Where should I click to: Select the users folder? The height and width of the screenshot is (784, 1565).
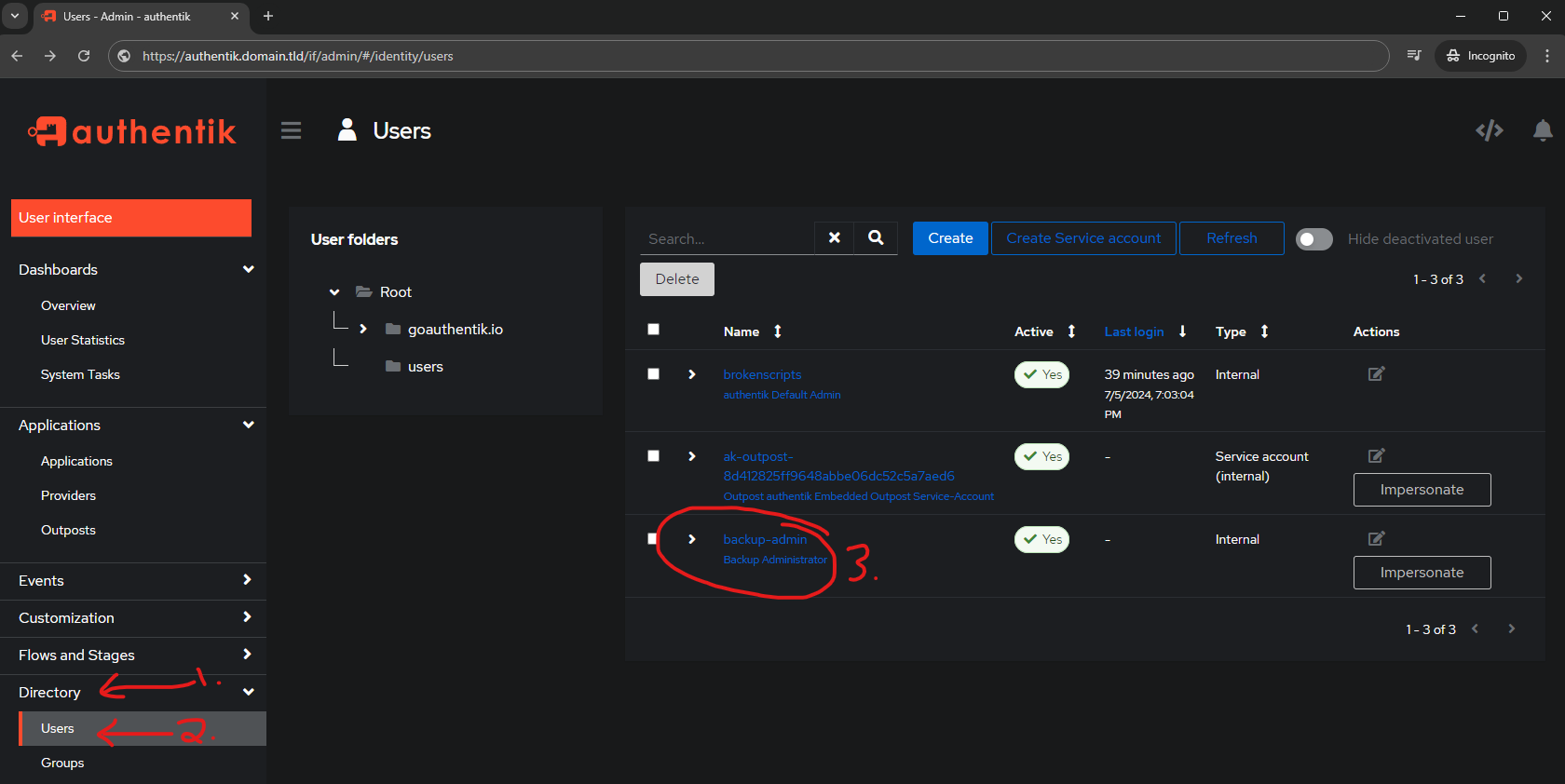click(425, 367)
